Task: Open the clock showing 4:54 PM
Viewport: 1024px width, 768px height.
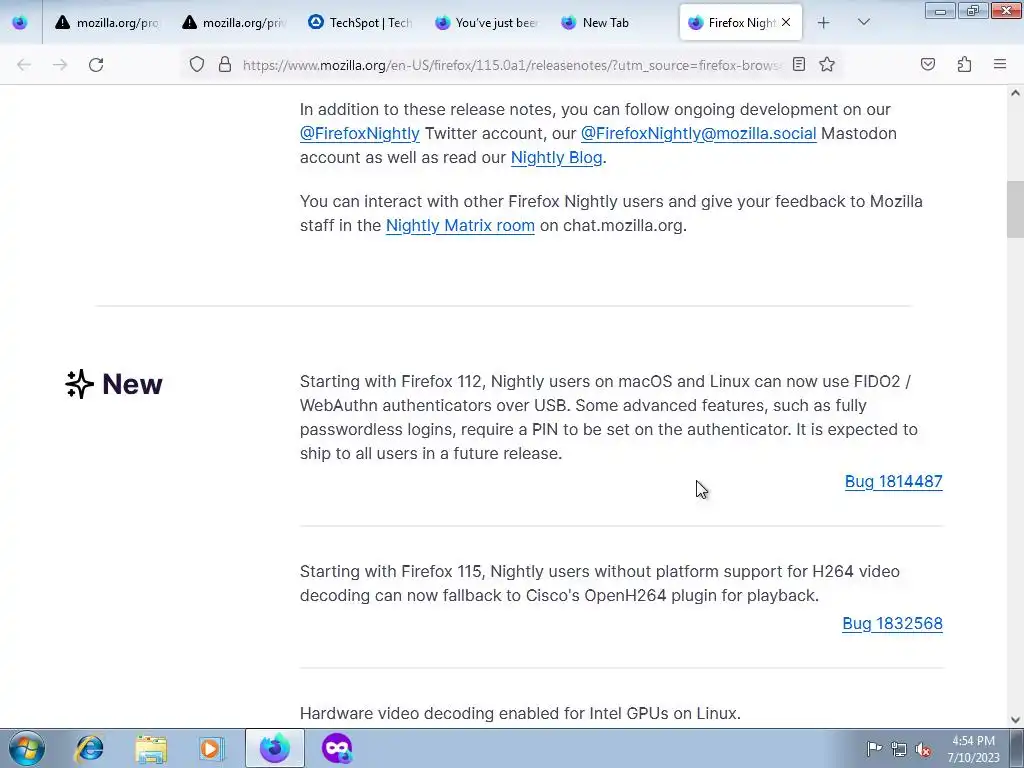Action: click(974, 748)
